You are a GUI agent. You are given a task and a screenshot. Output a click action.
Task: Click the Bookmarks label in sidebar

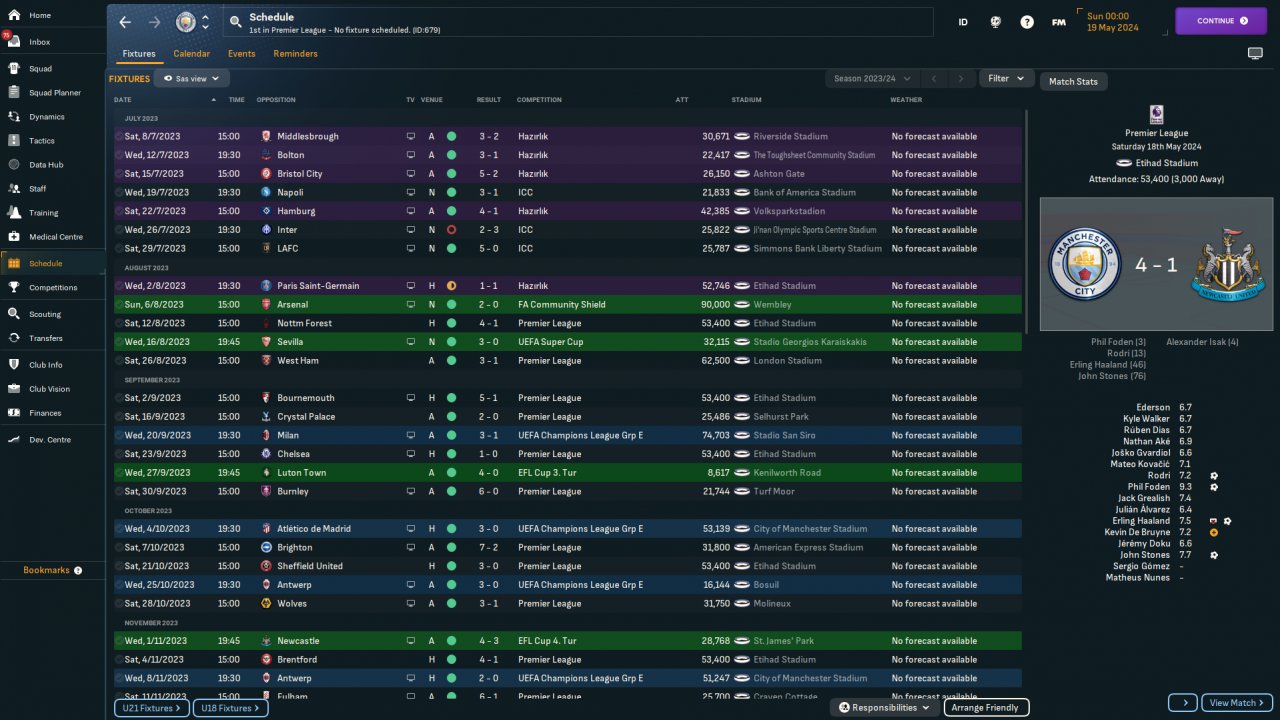click(x=46, y=570)
